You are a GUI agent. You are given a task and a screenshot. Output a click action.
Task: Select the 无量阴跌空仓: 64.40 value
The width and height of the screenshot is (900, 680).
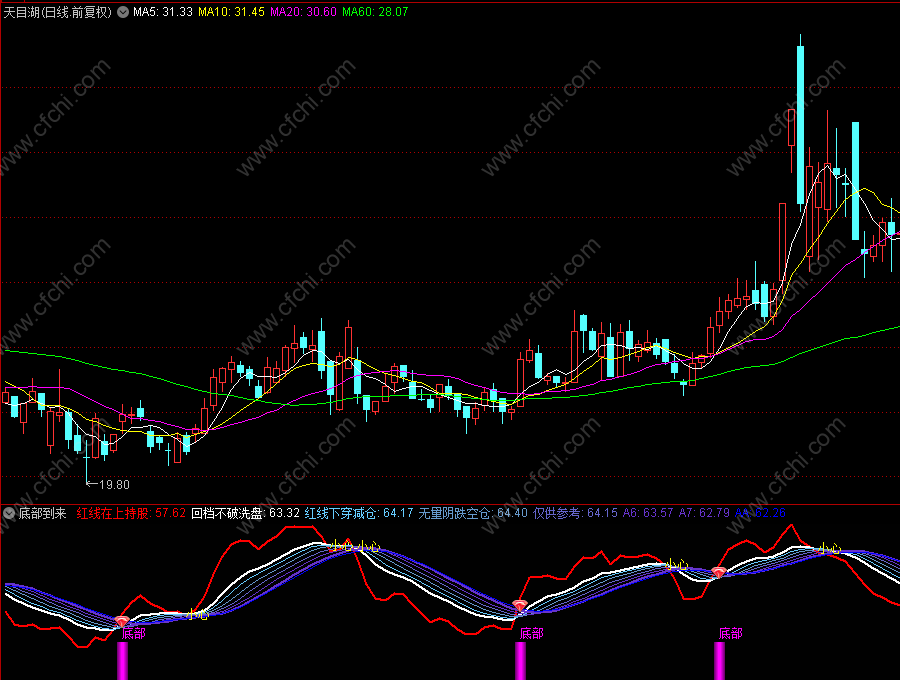tap(472, 513)
